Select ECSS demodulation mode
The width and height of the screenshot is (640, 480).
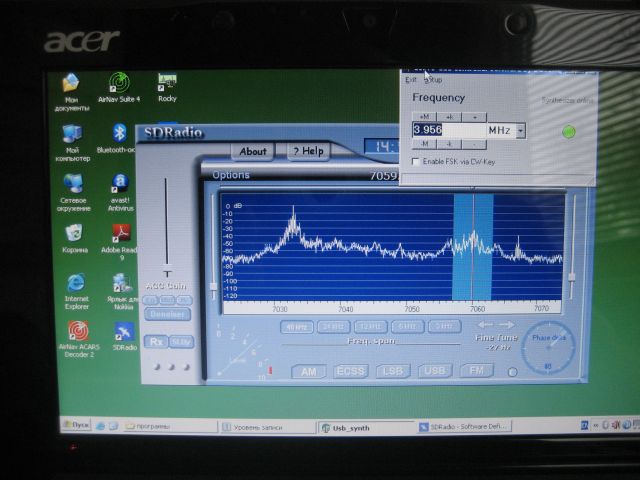click(x=350, y=371)
